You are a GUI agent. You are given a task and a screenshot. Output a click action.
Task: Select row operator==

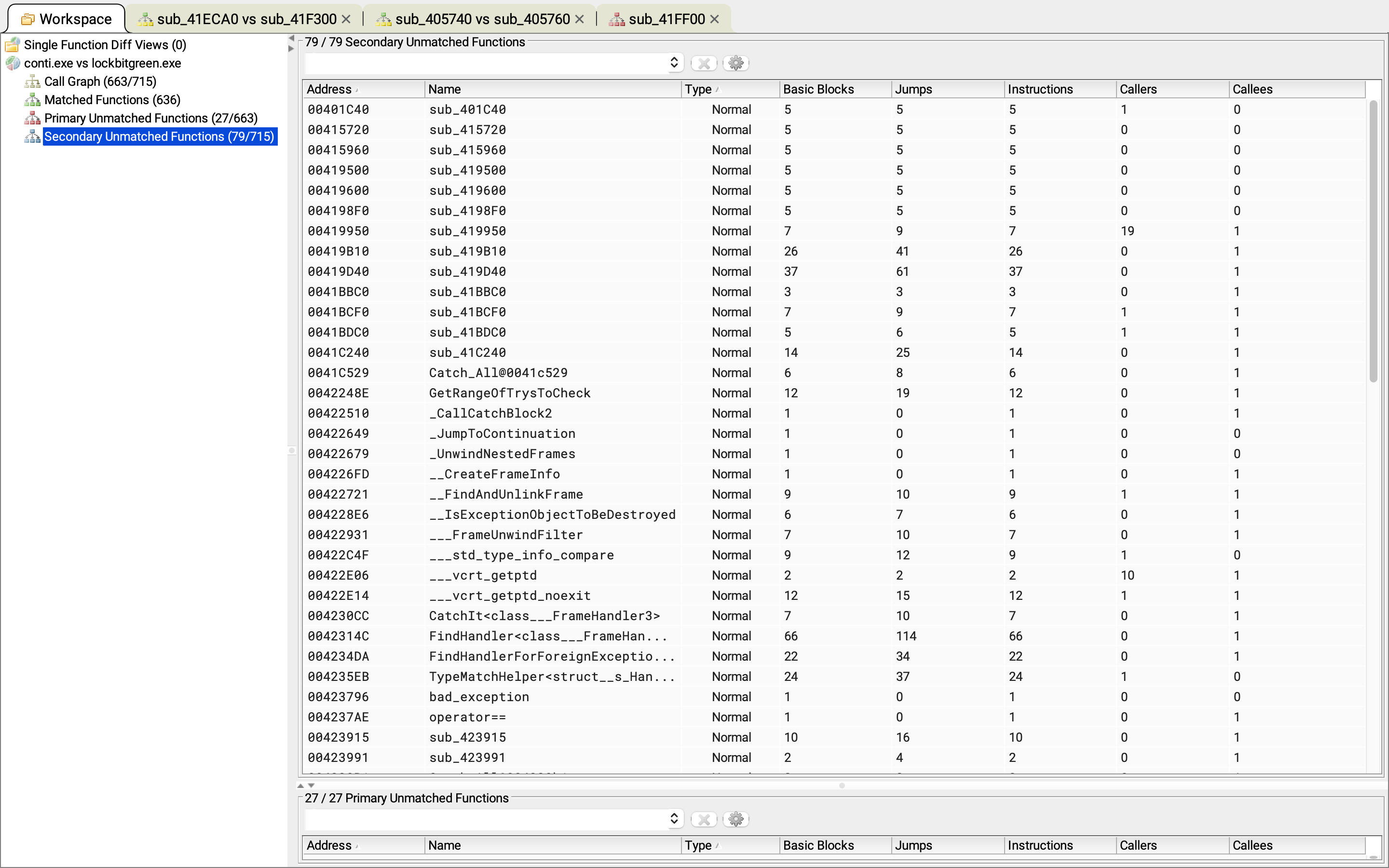click(x=834, y=717)
